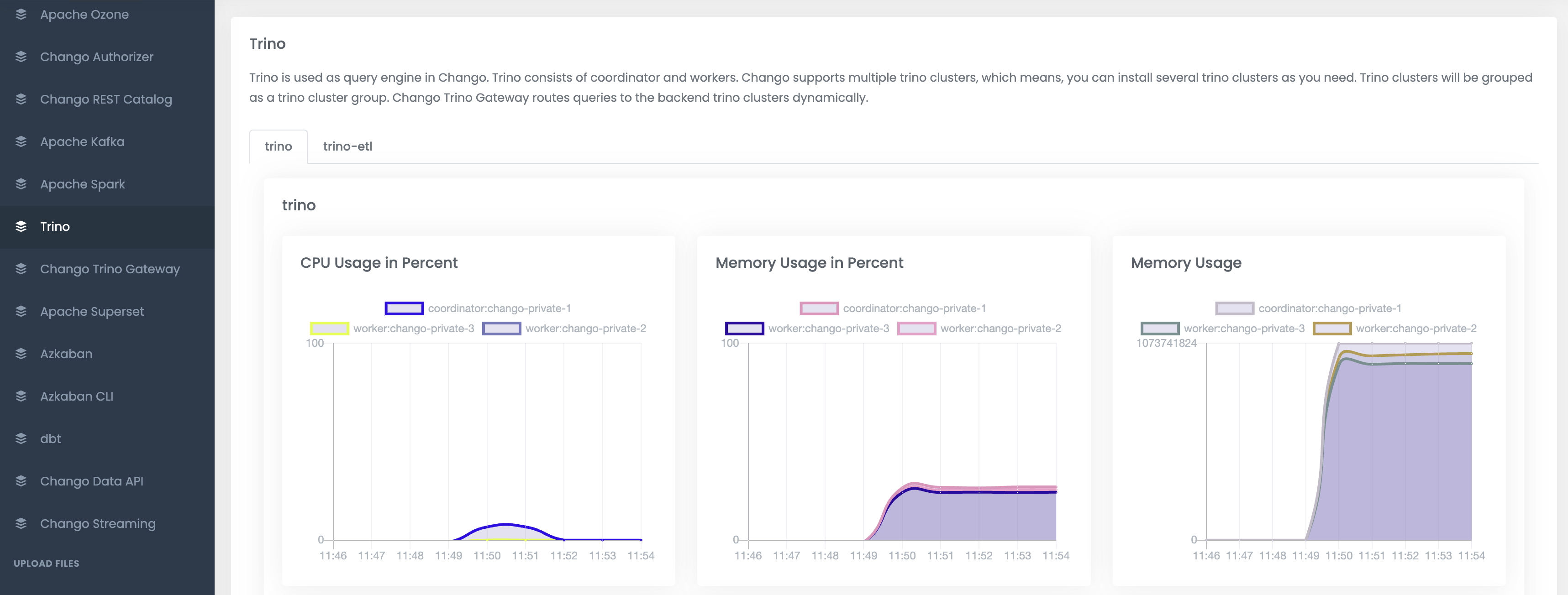Viewport: 1568px width, 595px height.
Task: Click the 11:54 label on the CPU chart axis
Action: (640, 555)
